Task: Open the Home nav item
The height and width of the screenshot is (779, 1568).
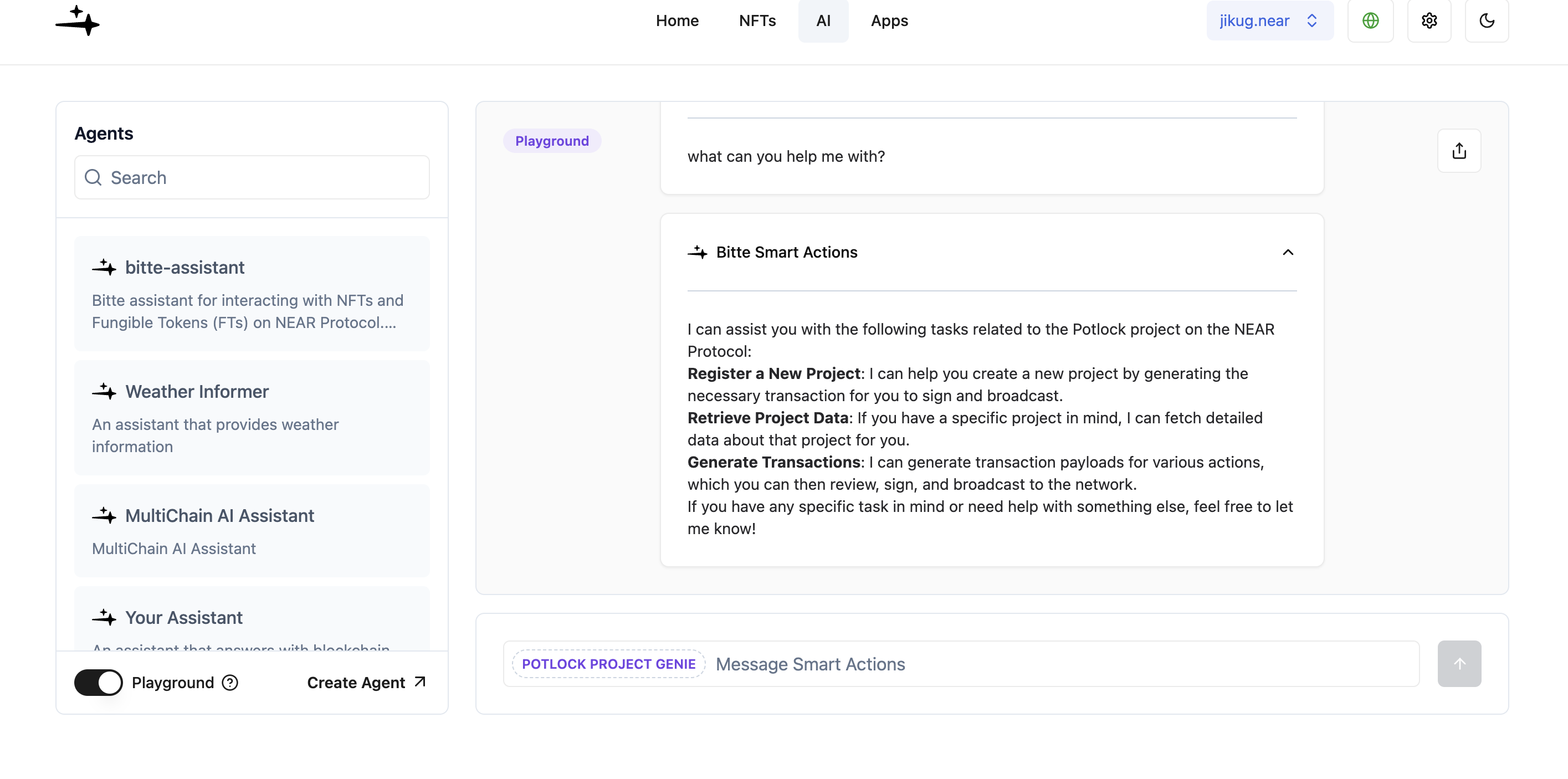Action: pyautogui.click(x=677, y=20)
